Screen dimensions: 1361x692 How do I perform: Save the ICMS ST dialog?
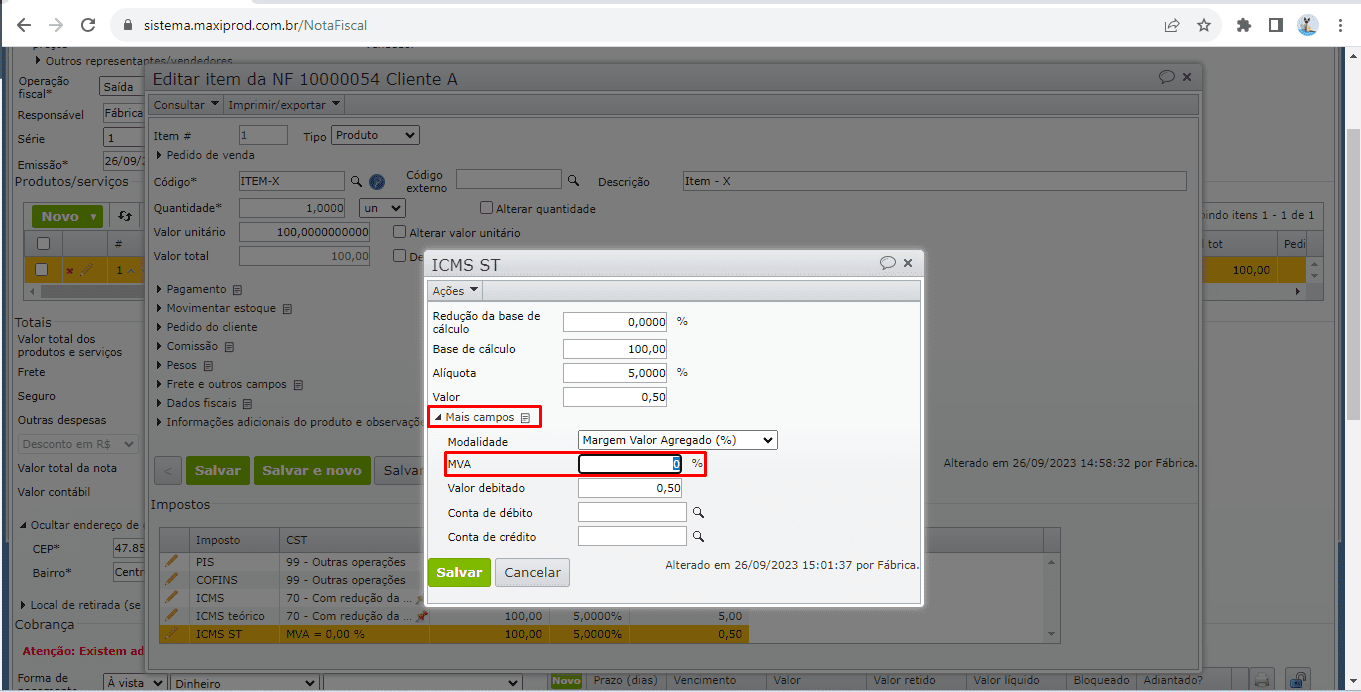tap(459, 573)
